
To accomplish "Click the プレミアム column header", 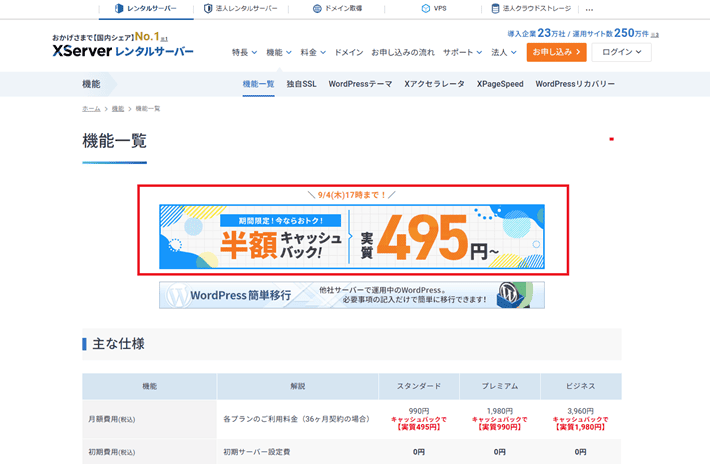I will [500, 386].
